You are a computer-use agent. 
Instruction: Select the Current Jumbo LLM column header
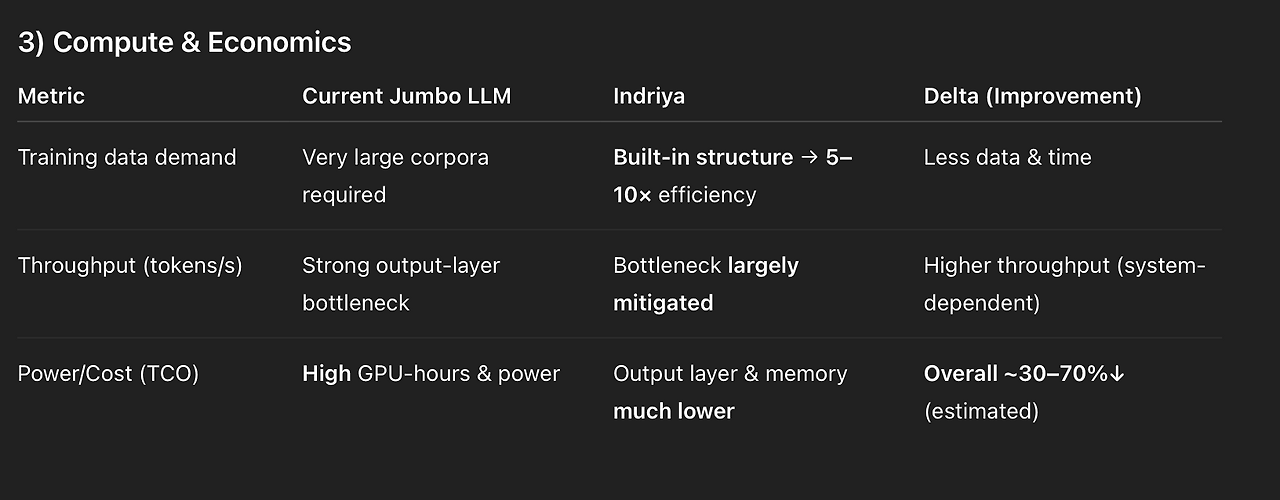coord(407,96)
